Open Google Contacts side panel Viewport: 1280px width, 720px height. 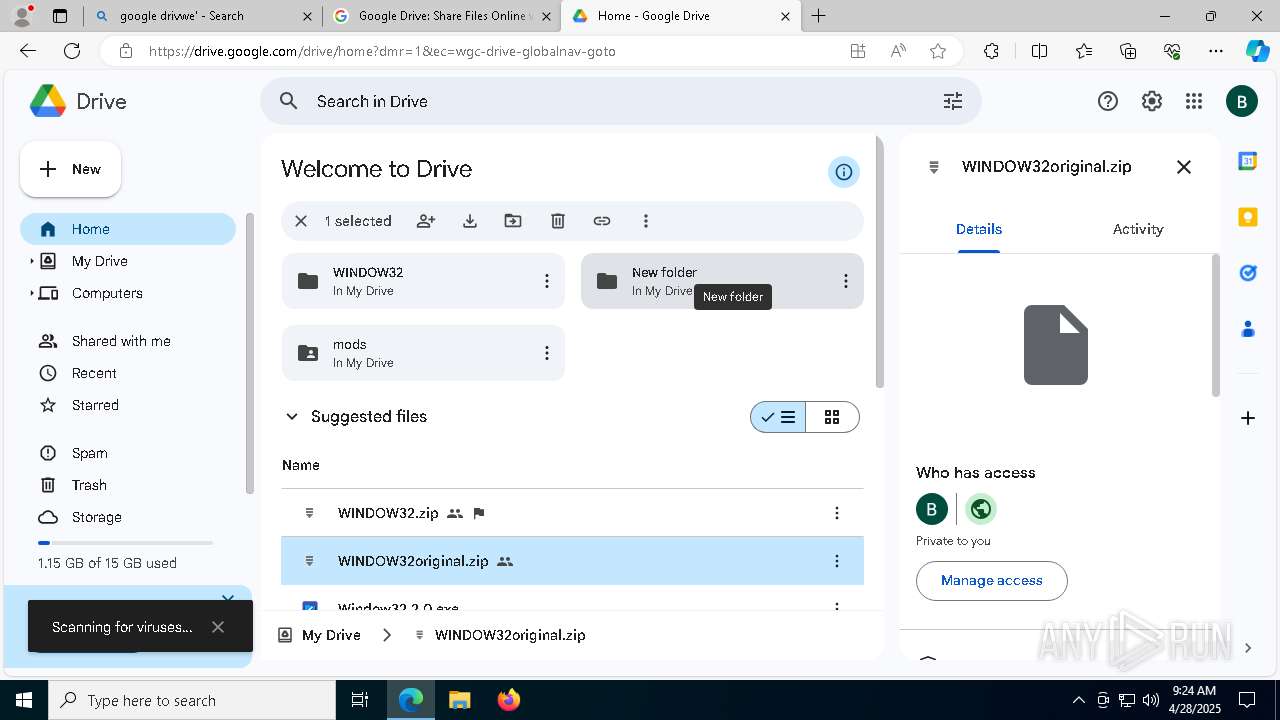click(x=1248, y=328)
